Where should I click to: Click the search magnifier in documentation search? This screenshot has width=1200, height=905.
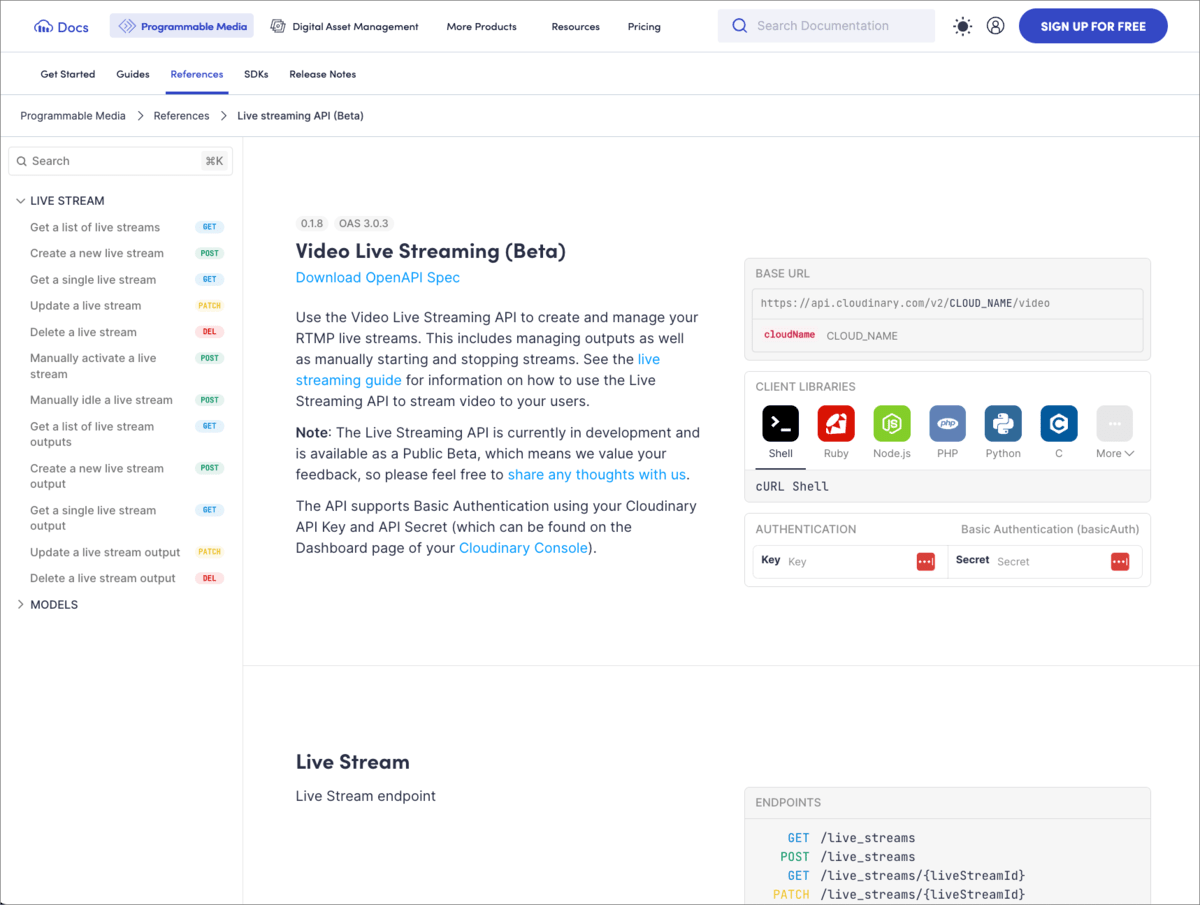740,26
